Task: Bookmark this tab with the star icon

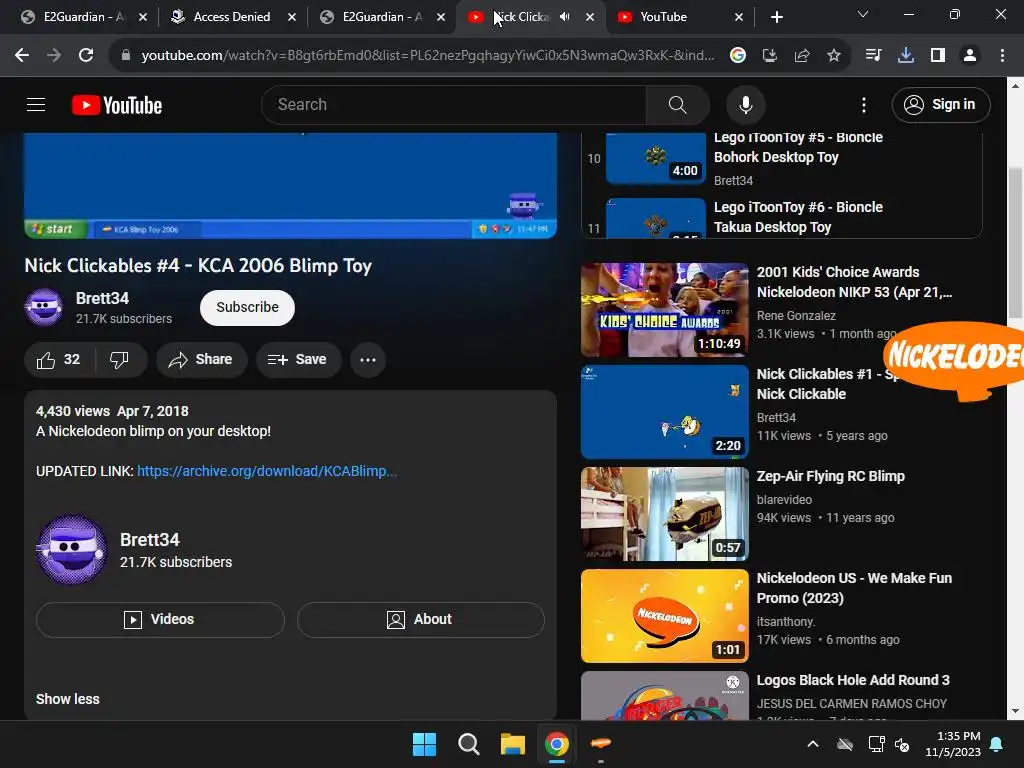Action: click(x=834, y=56)
